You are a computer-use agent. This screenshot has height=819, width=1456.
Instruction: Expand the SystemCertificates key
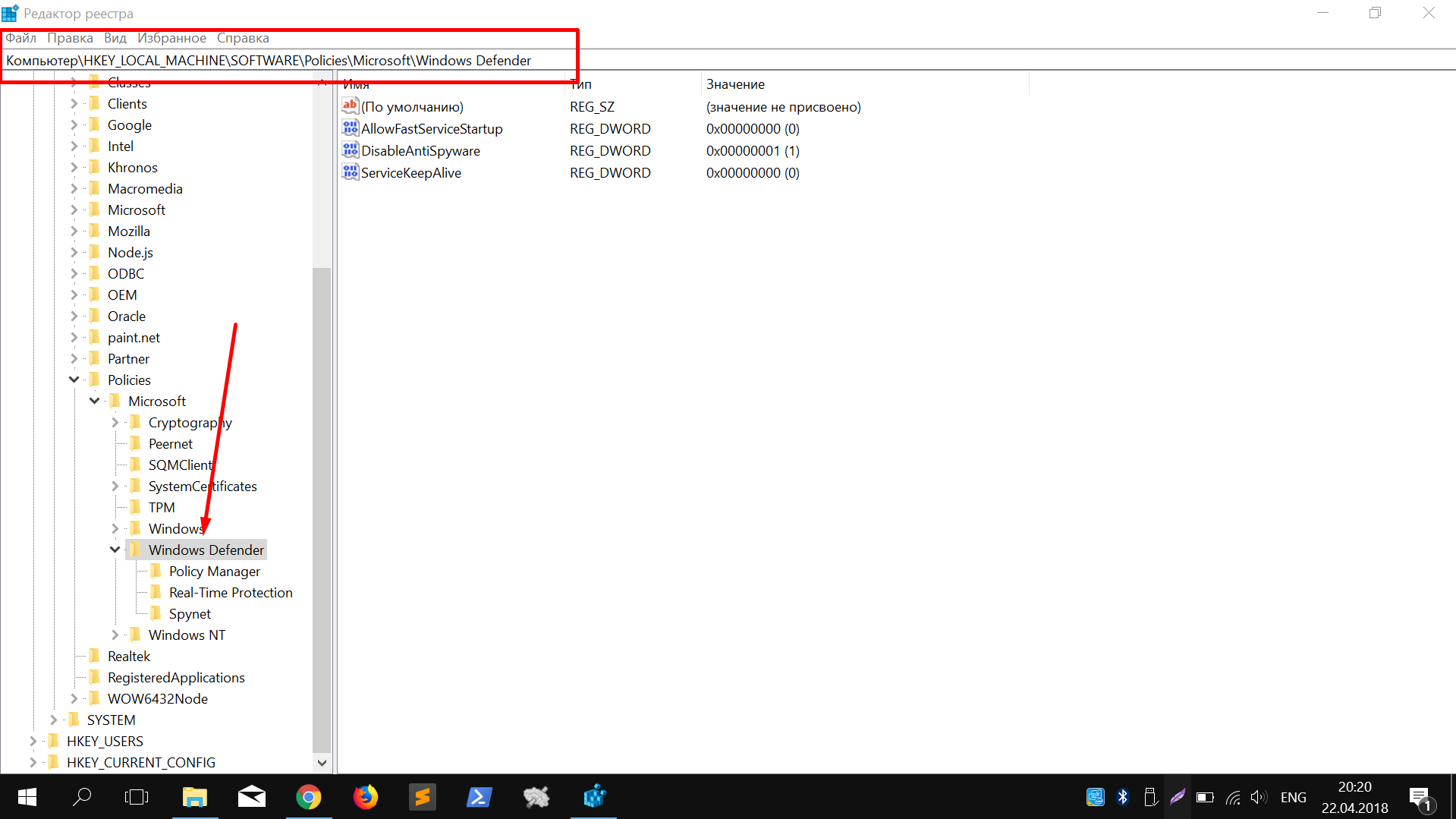coord(115,486)
